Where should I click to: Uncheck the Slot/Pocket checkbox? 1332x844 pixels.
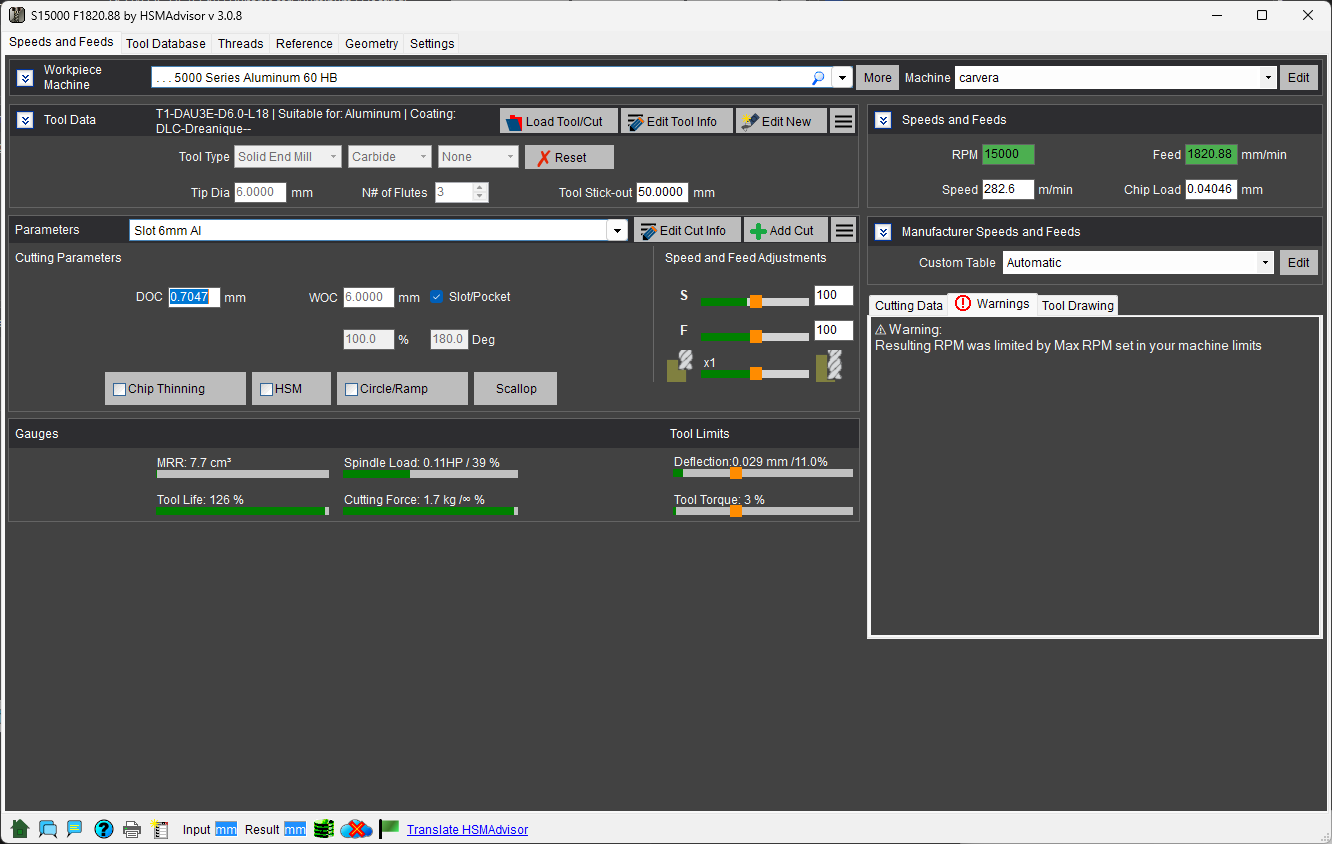pyautogui.click(x=436, y=296)
